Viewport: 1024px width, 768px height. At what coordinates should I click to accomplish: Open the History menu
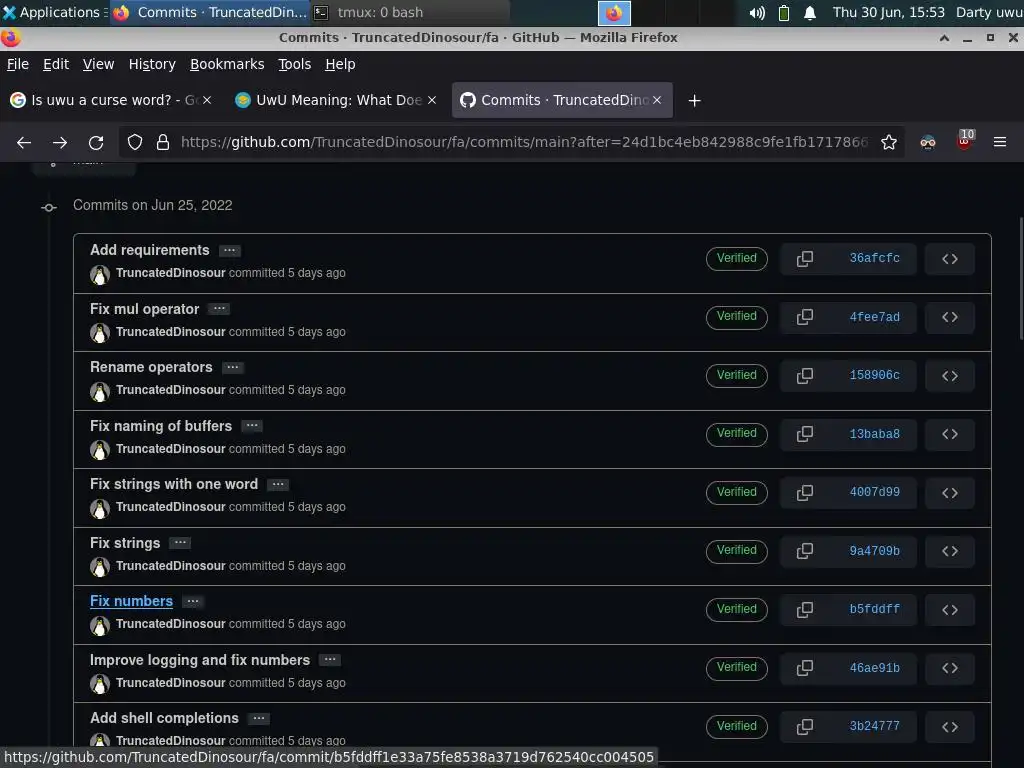coord(152,64)
